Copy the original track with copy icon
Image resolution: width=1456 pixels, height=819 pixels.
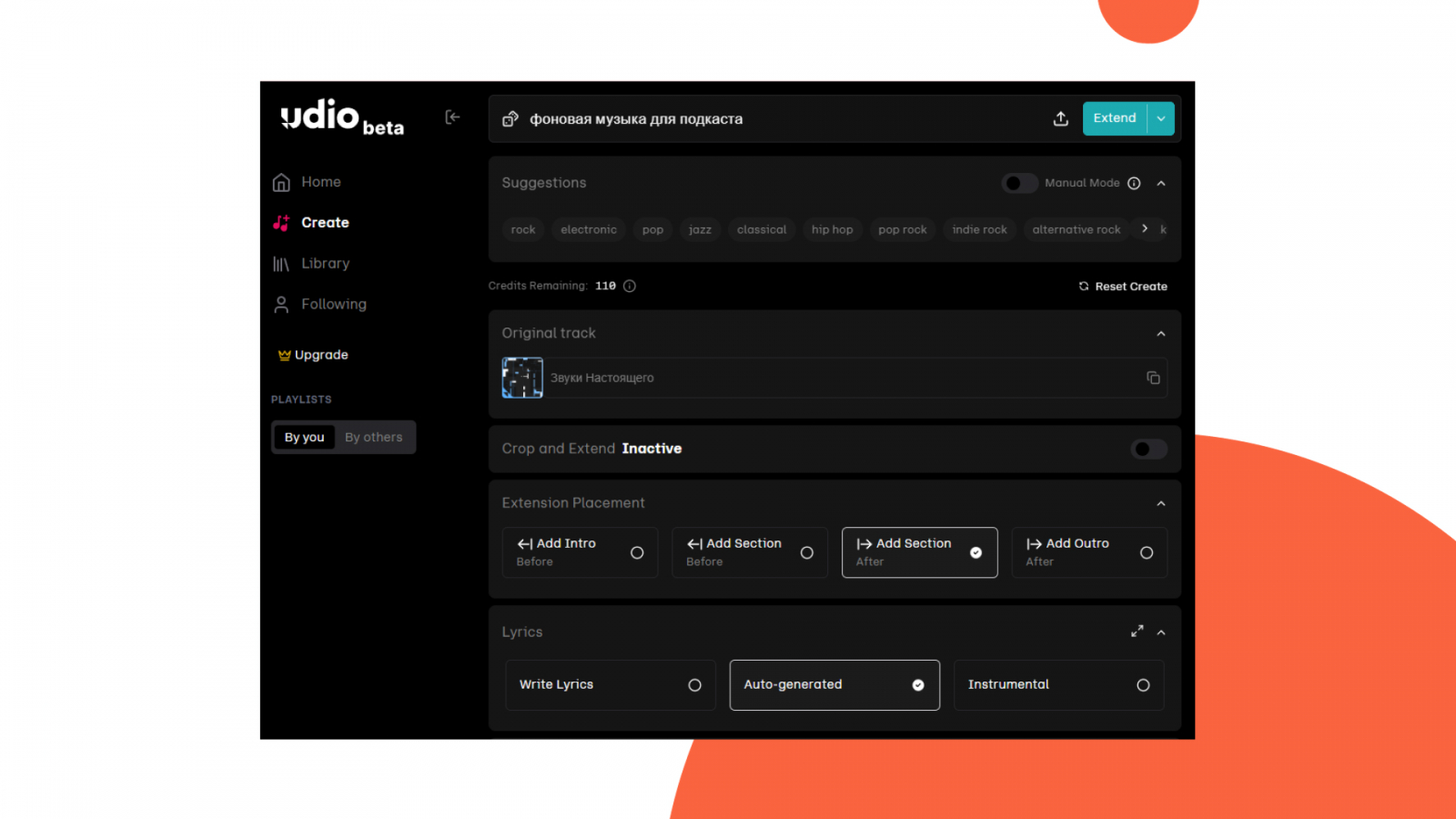tap(1153, 378)
